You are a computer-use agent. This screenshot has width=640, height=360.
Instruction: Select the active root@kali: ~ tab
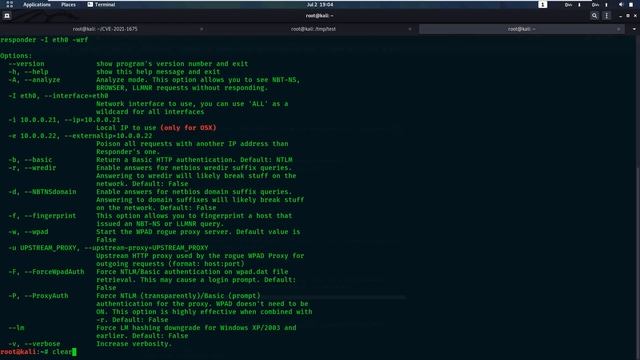tap(522, 29)
